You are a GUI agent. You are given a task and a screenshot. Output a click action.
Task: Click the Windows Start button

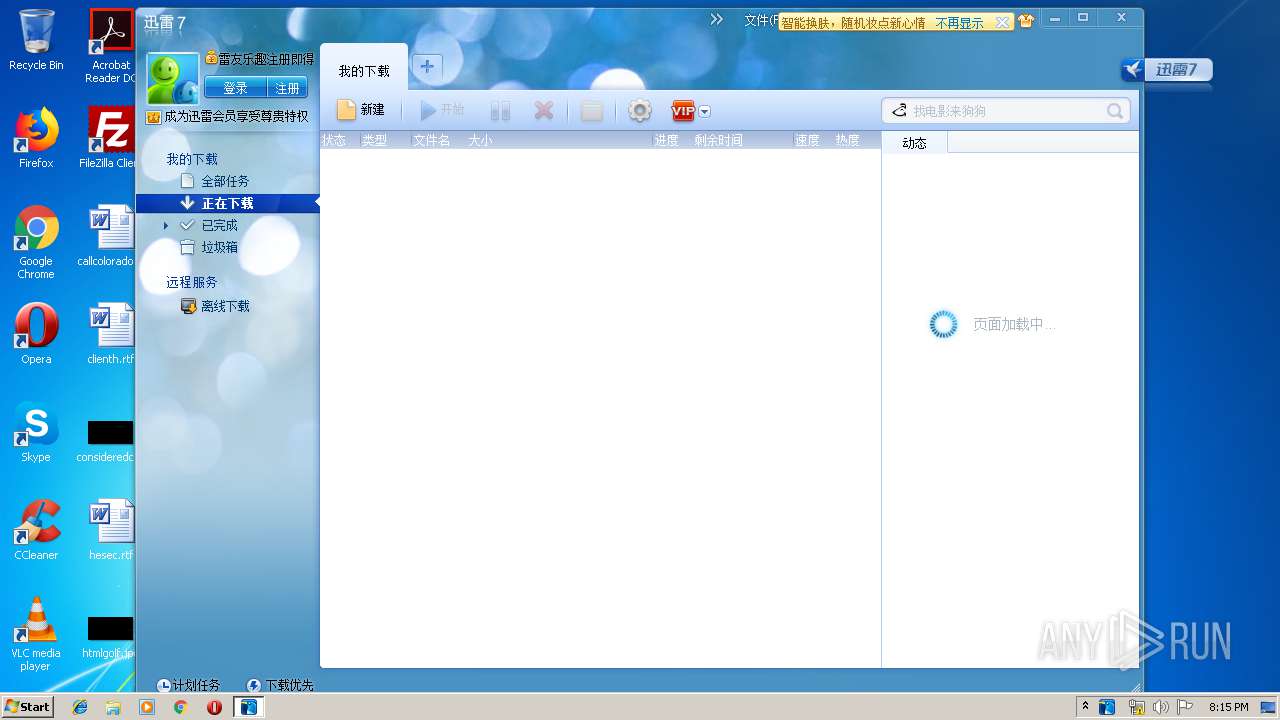pos(27,706)
